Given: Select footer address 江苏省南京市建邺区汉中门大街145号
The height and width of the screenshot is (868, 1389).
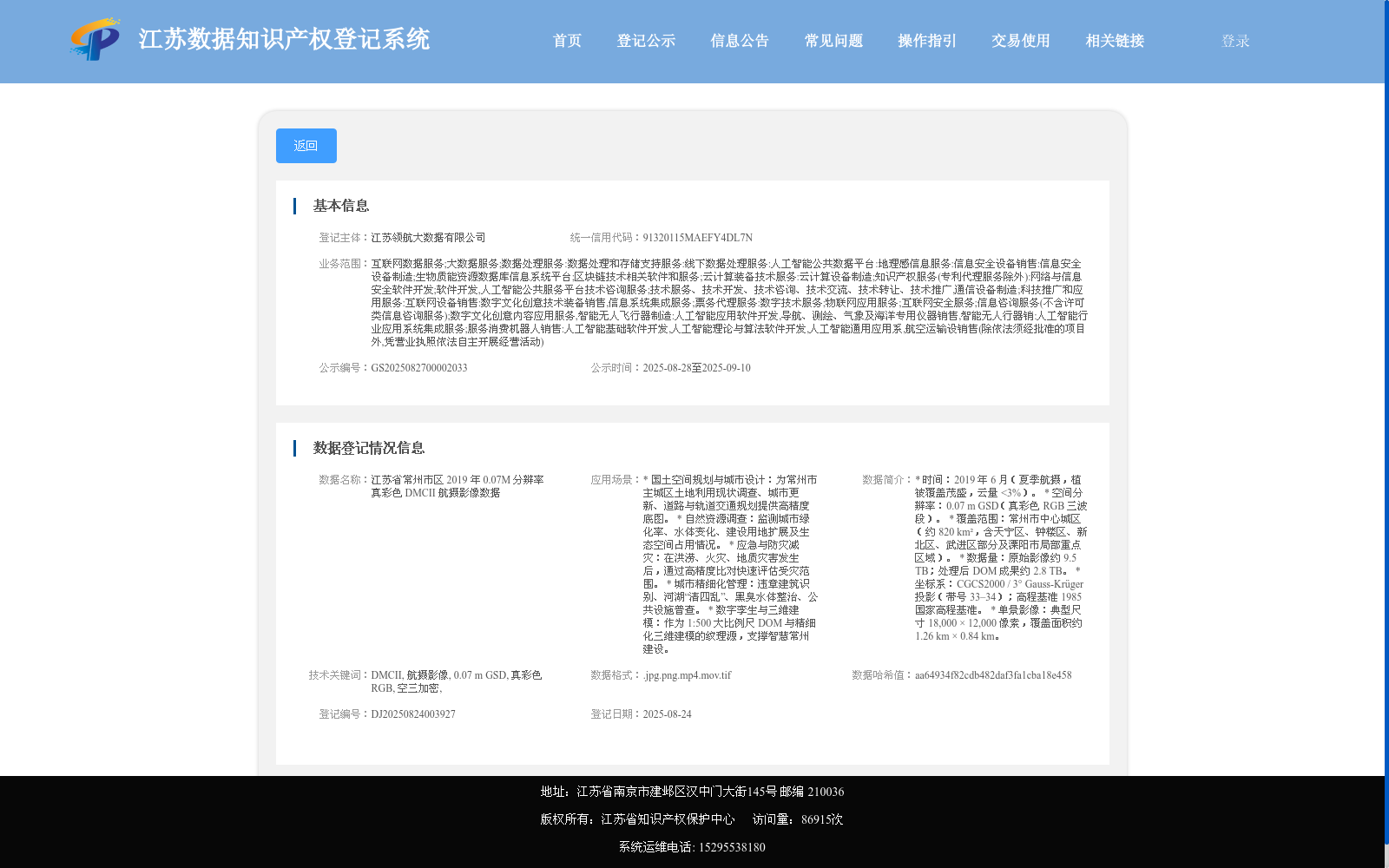Looking at the screenshot, I should pos(676,792).
